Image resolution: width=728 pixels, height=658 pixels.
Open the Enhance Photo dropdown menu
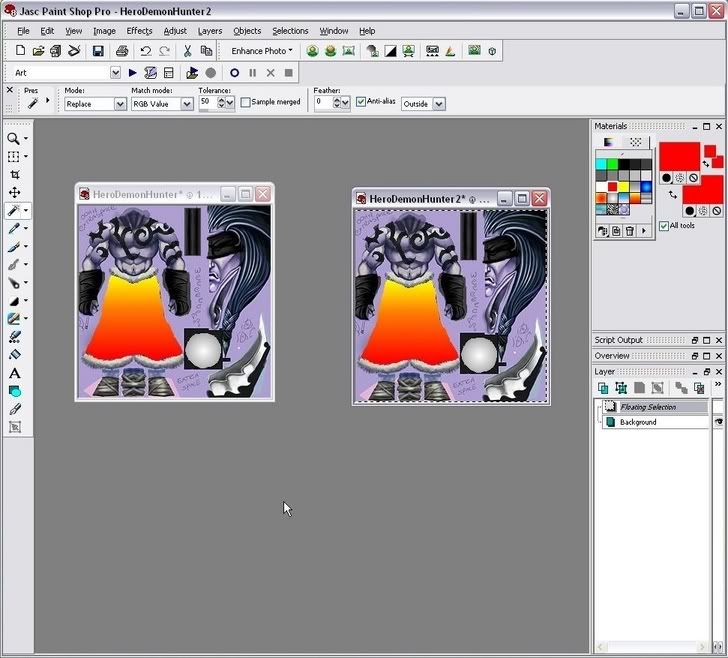click(262, 51)
